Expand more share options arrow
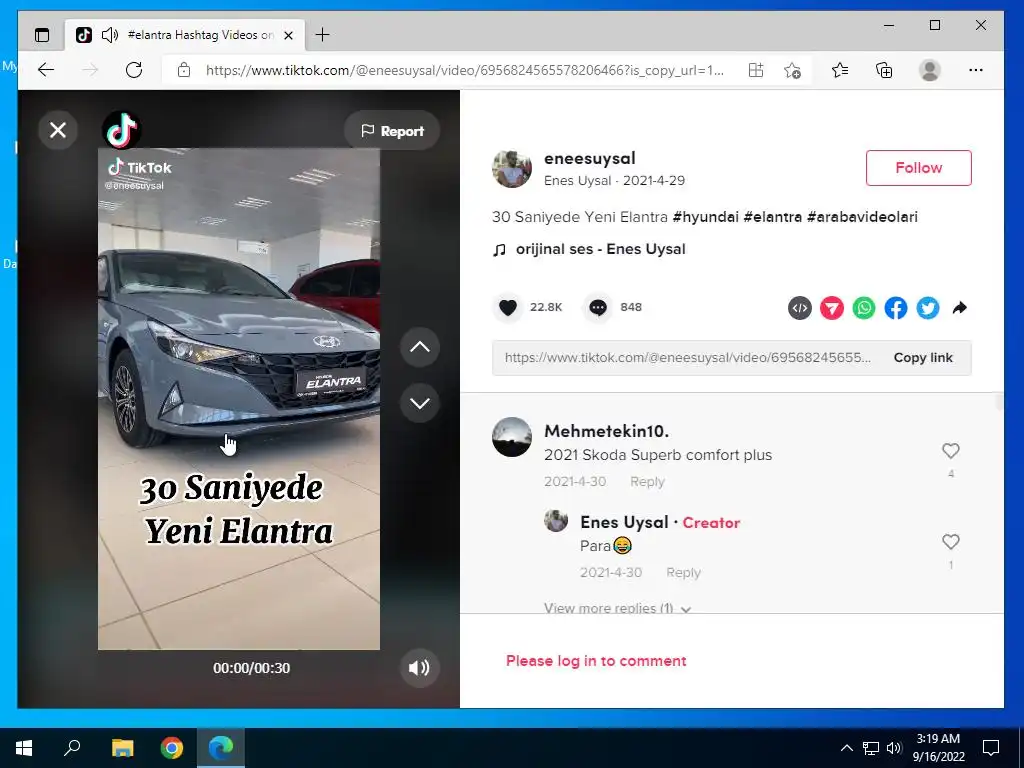1024x768 pixels. (959, 308)
